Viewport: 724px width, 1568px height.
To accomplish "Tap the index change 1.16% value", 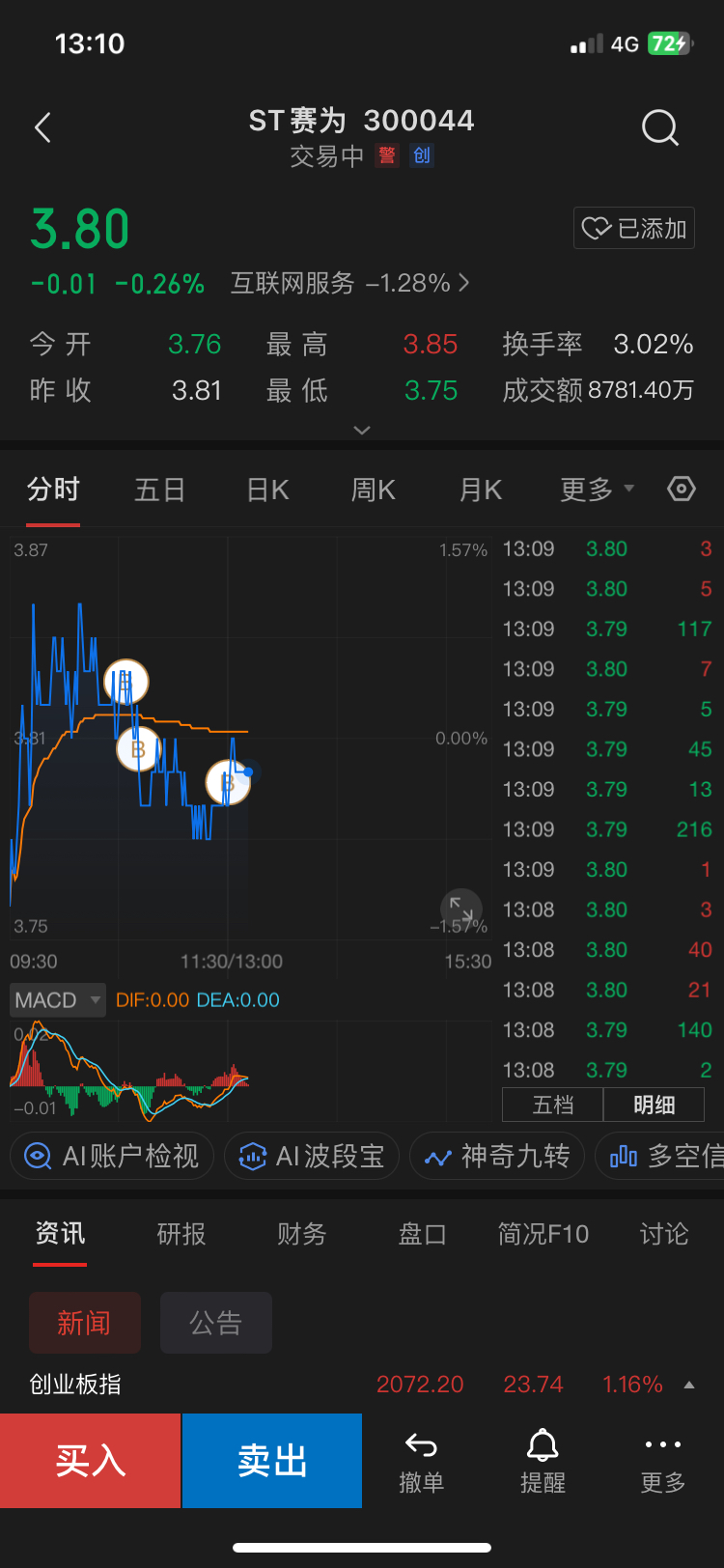I will 632,1385.
